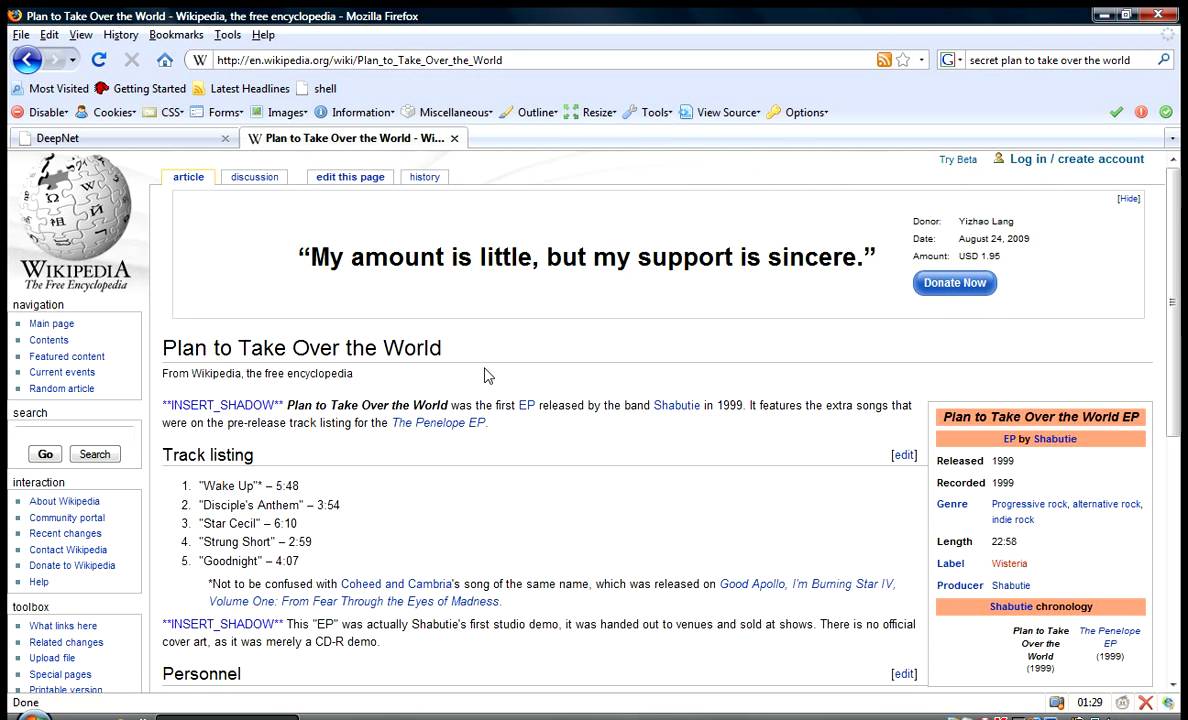1188x720 pixels.
Task: Open the Images toolbar menu
Action: click(x=278, y=112)
